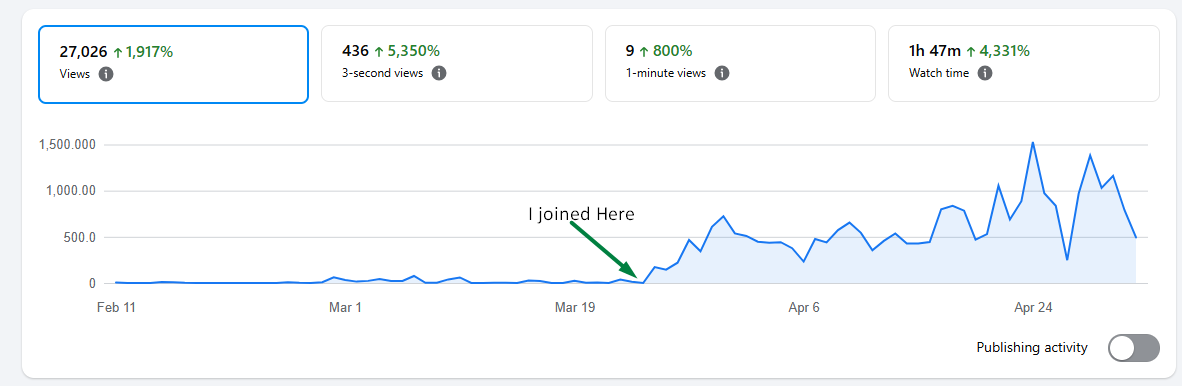Click the Apr 6 date axis label
The image size is (1182, 386).
coord(804,308)
